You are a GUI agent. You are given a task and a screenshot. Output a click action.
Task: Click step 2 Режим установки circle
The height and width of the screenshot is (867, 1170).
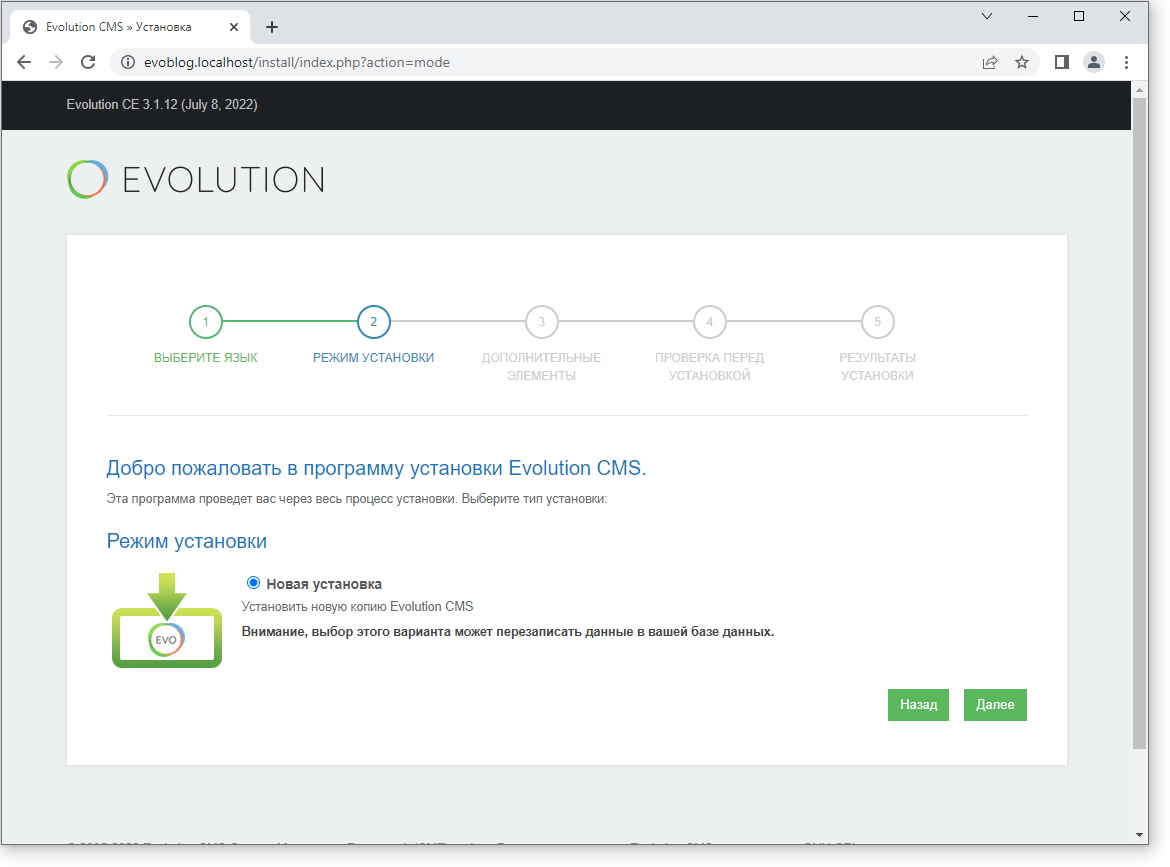tap(373, 322)
